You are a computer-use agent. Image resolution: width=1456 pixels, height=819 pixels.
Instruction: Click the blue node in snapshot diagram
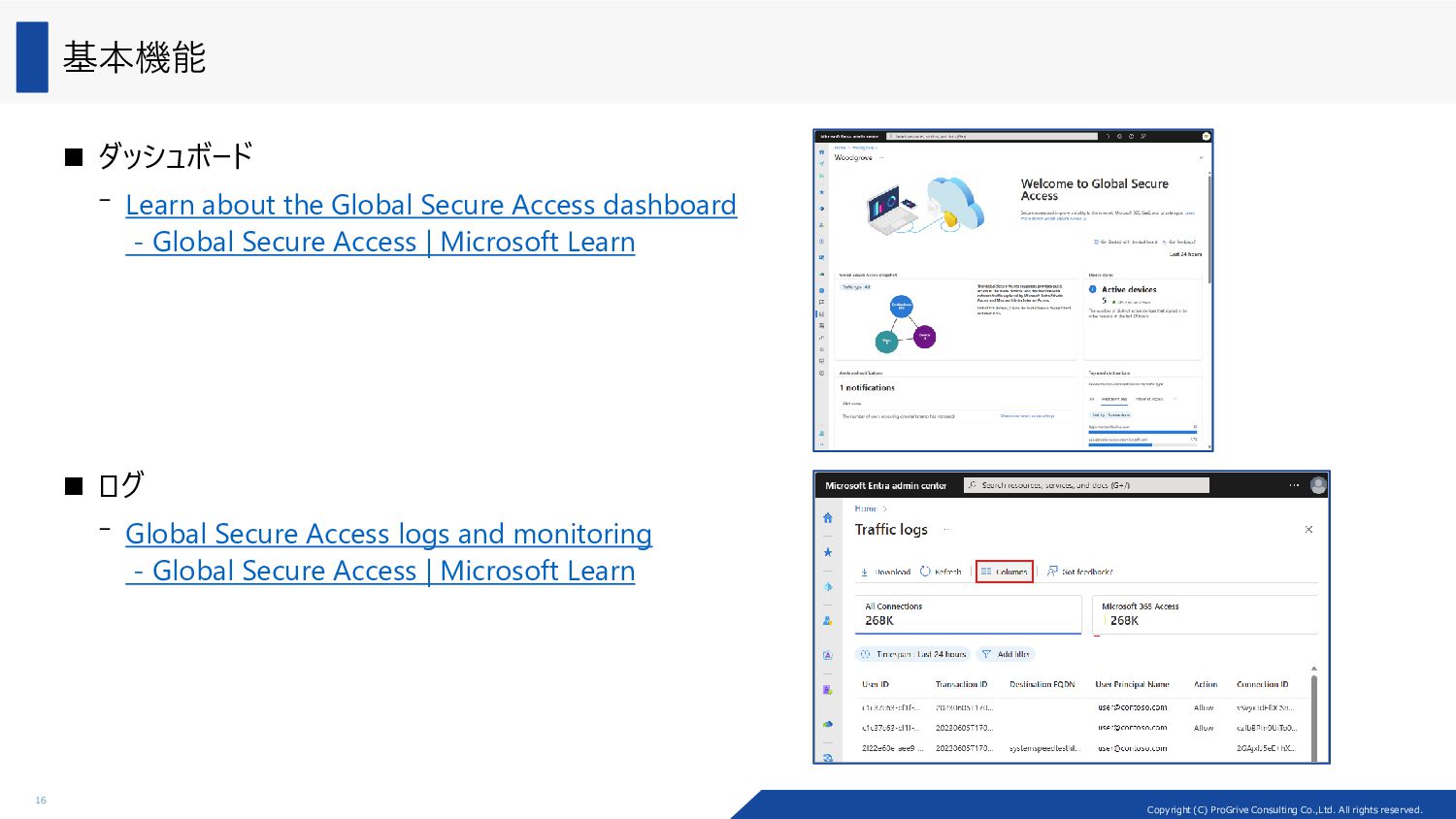click(902, 307)
